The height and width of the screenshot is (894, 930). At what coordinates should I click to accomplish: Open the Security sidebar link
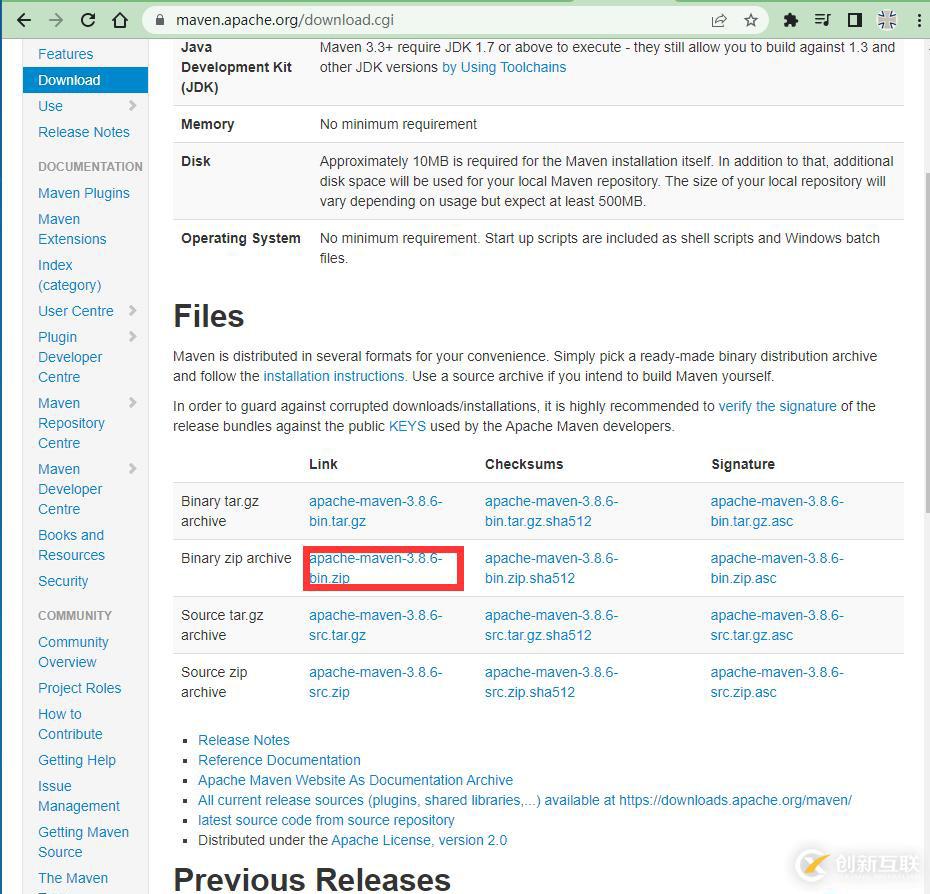pyautogui.click(x=63, y=581)
